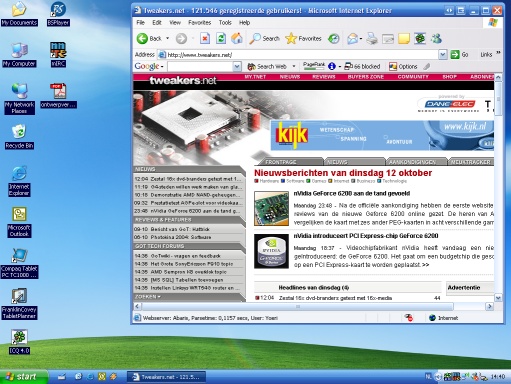The height and width of the screenshot is (384, 511).
Task: Click Google toolbar Search Web button
Action: pyautogui.click(x=267, y=66)
